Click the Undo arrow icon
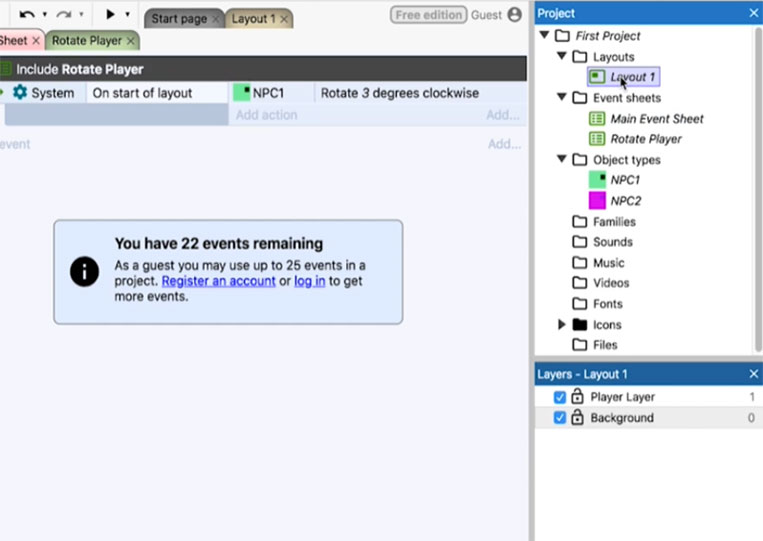 tap(27, 15)
